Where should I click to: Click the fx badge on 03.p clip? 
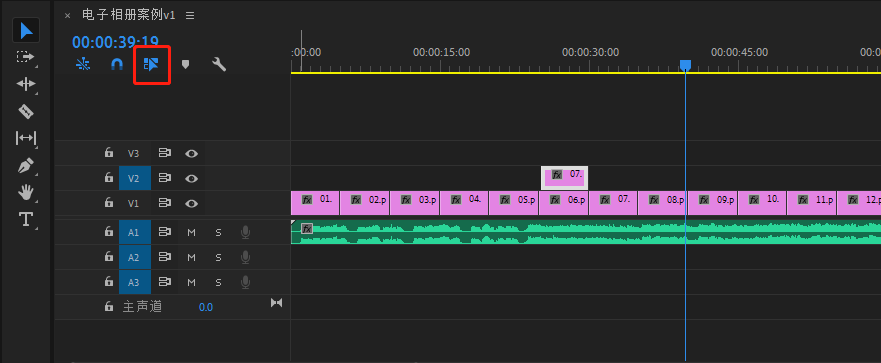point(406,199)
